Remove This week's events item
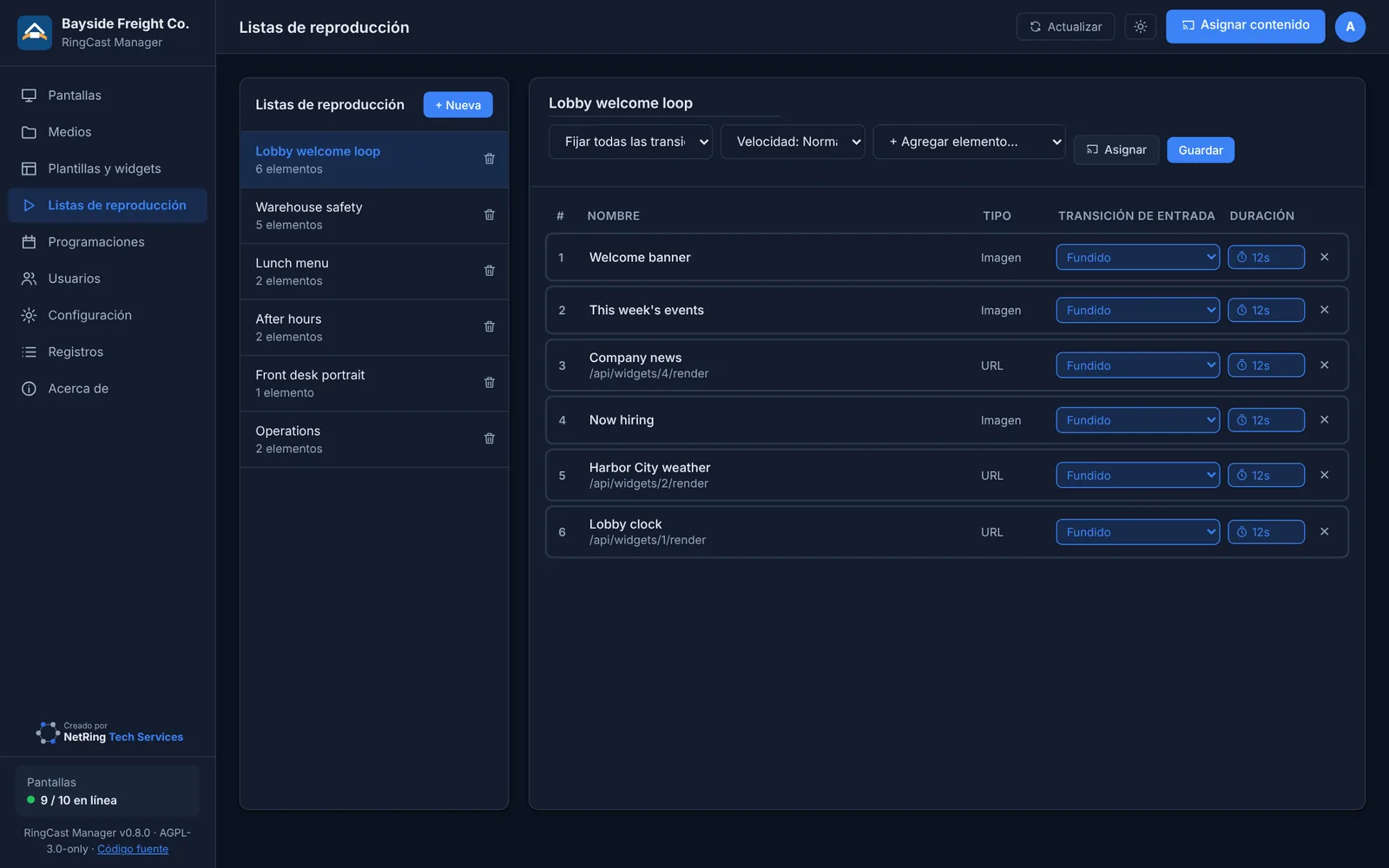The height and width of the screenshot is (868, 1389). (1325, 310)
